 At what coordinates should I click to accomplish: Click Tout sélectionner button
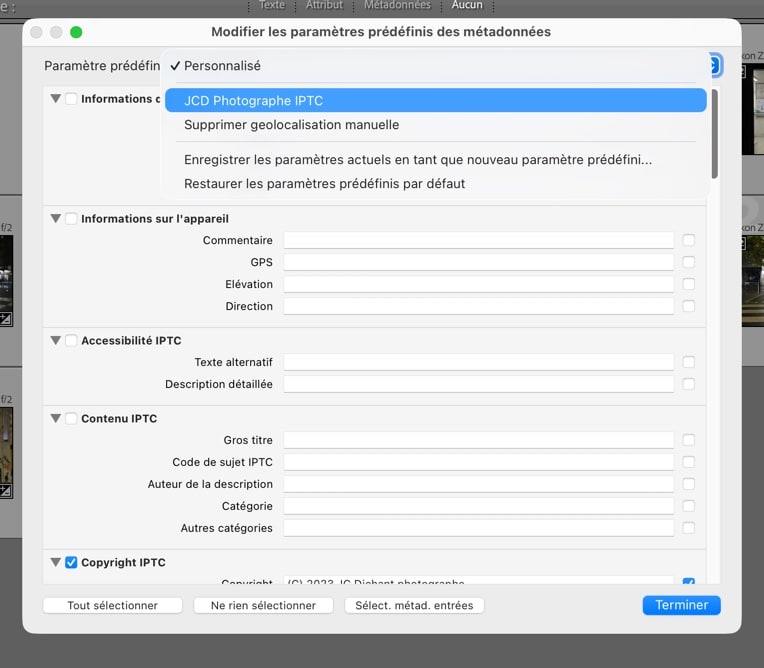[x=113, y=606]
